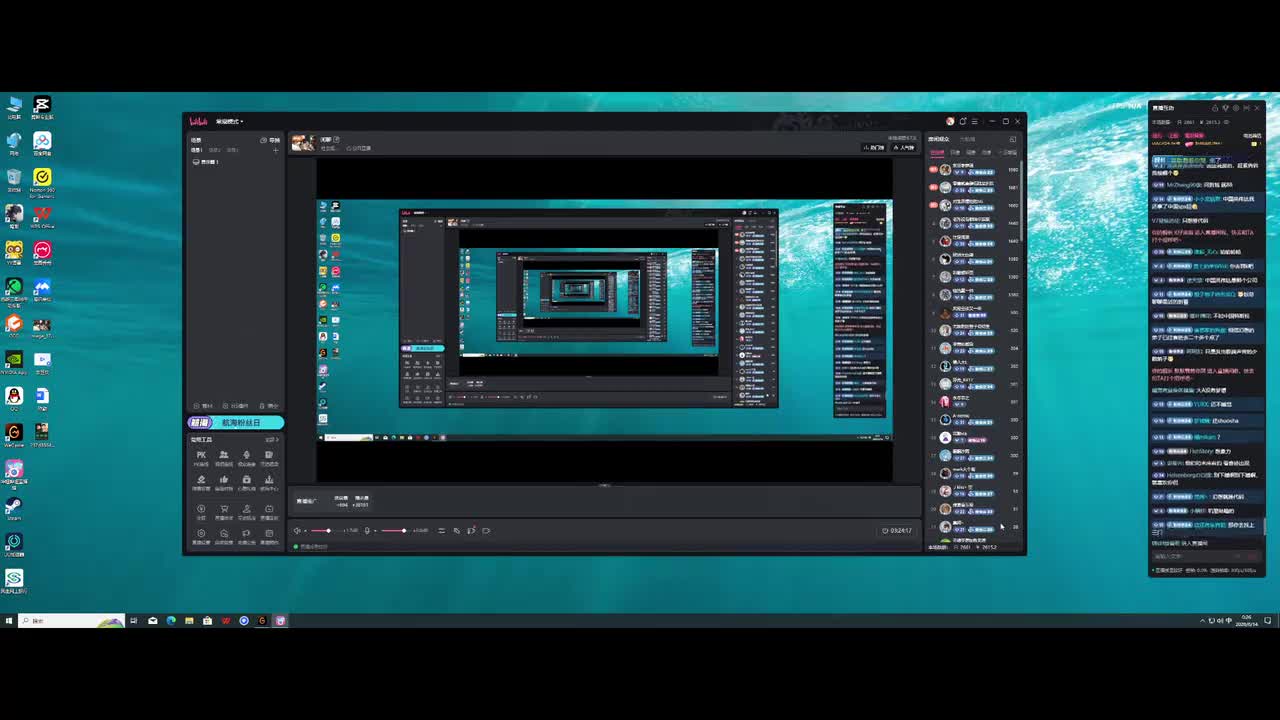
Task: Open the Recycle Bin desktop icon
Action: click(14, 180)
